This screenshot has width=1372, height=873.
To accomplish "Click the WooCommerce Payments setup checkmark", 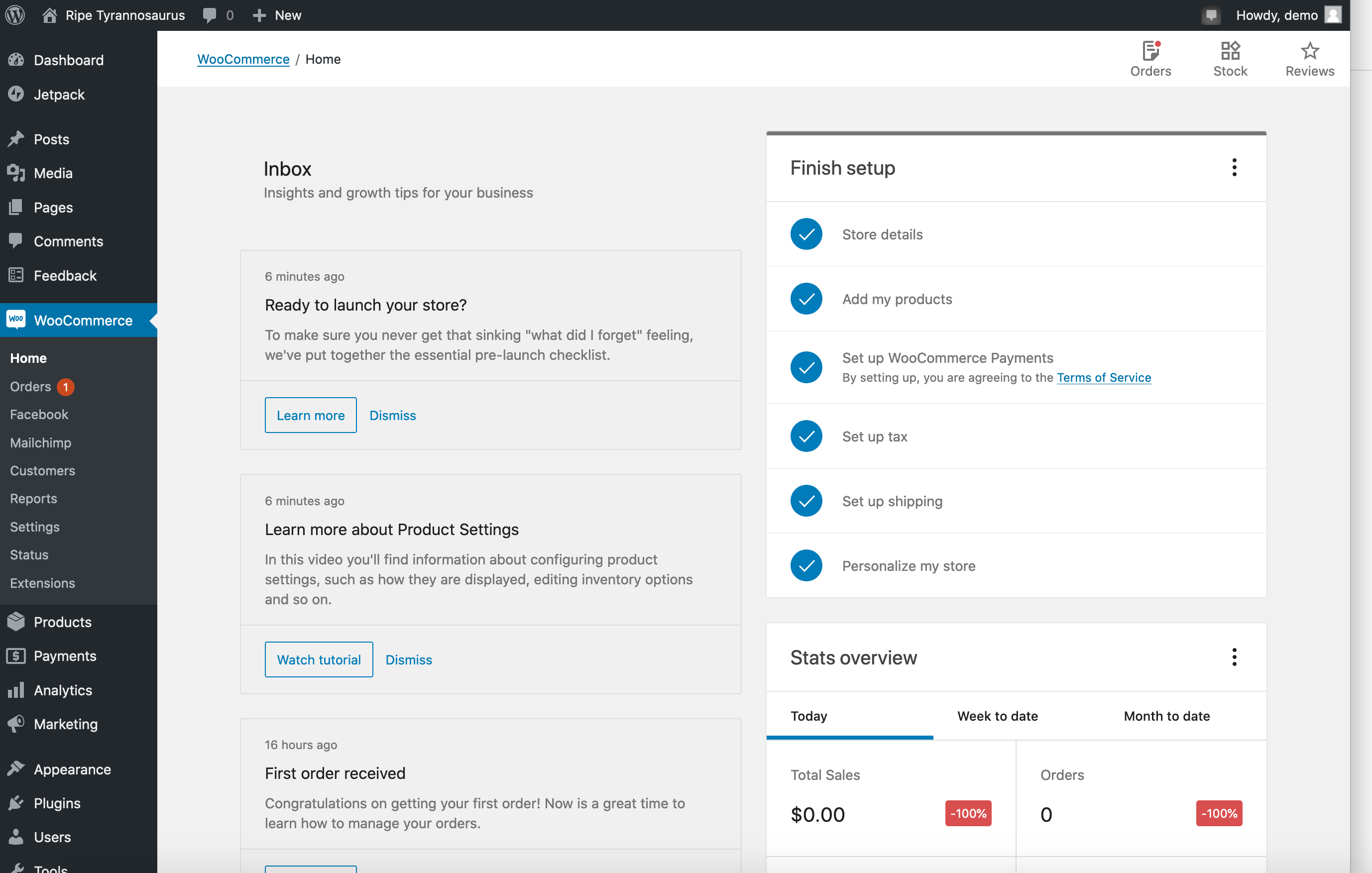I will (x=805, y=367).
